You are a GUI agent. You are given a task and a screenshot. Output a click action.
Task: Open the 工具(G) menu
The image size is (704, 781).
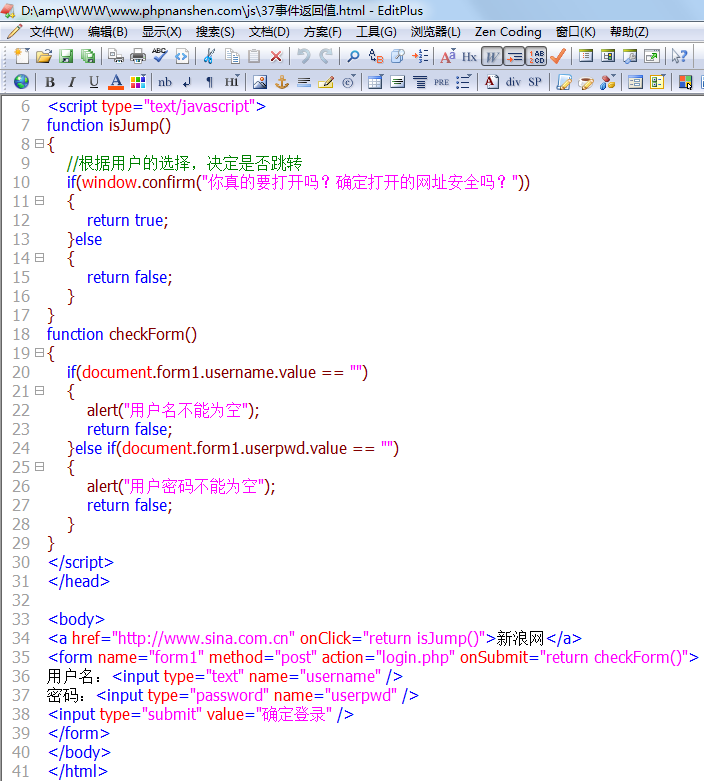coord(376,32)
